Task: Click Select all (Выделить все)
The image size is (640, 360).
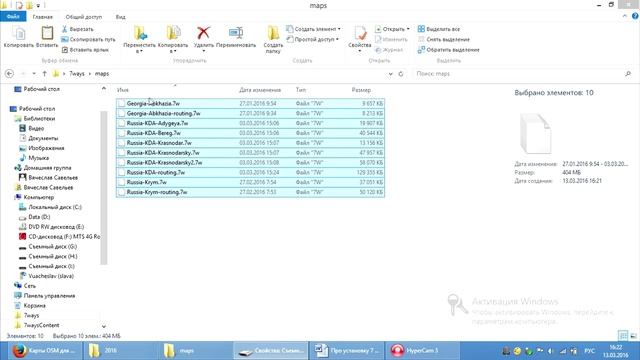Action: [439, 29]
